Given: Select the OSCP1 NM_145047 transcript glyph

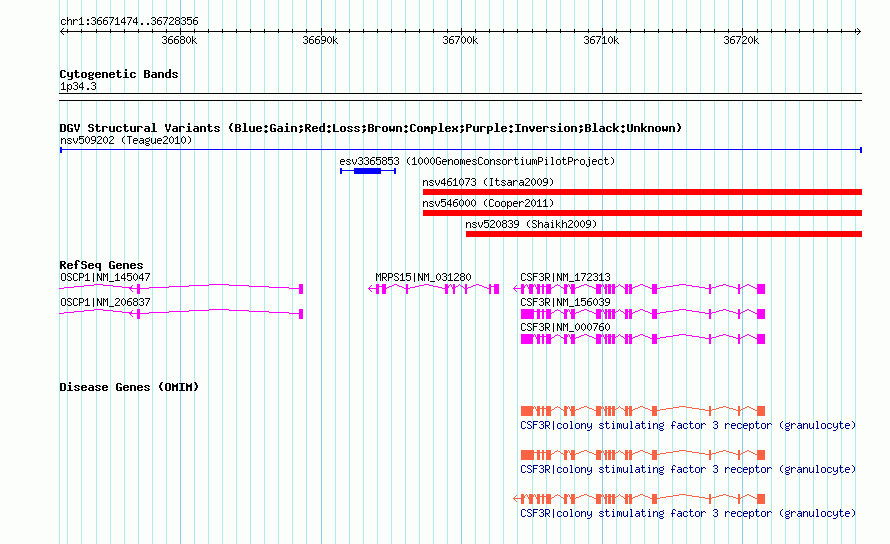Looking at the screenshot, I should point(182,288).
